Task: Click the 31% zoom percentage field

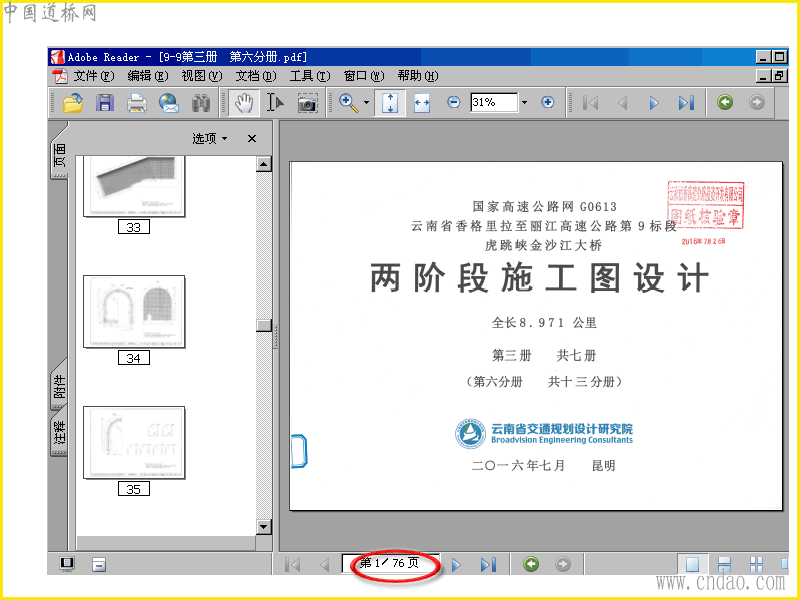Action: point(494,102)
